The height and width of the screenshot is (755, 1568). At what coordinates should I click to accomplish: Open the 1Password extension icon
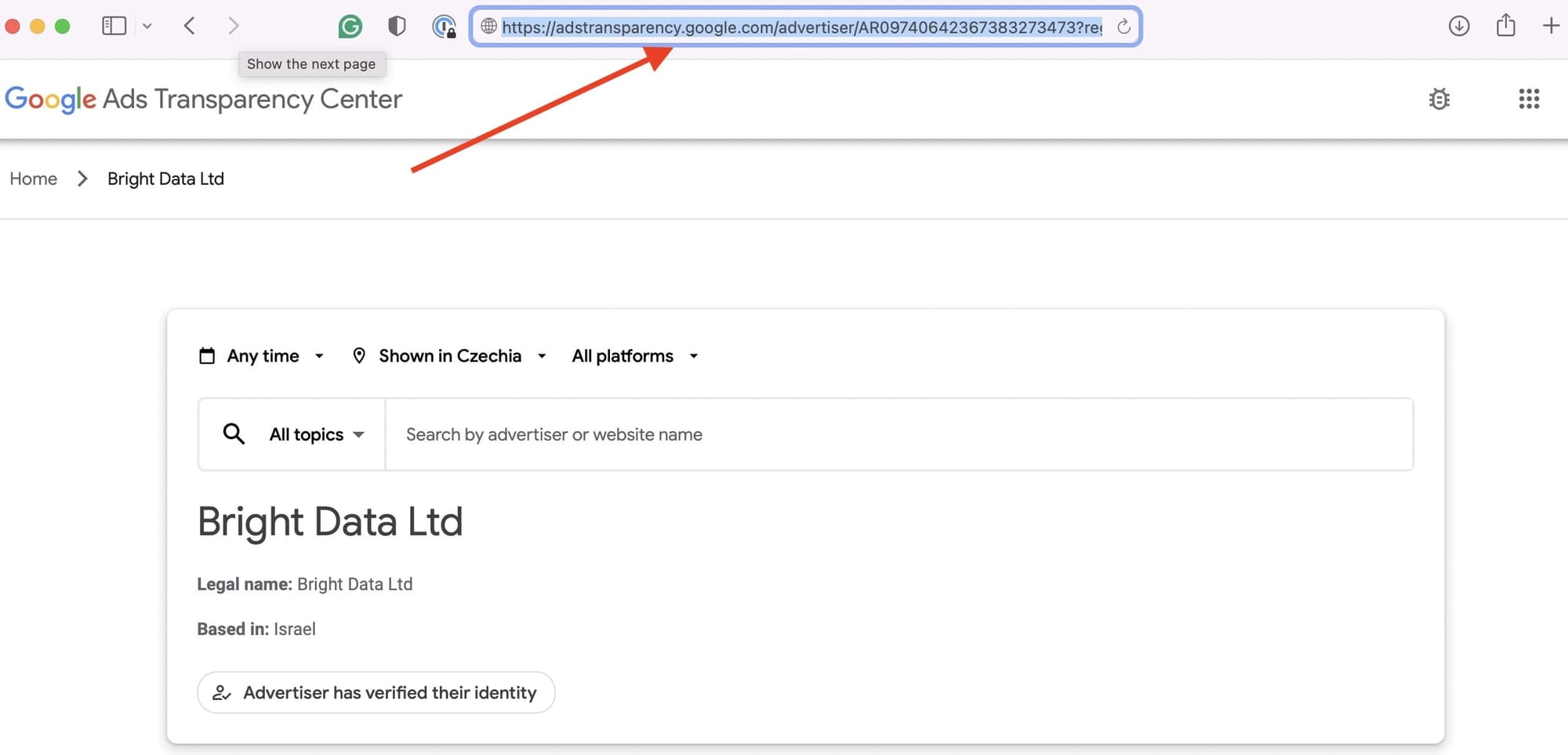[x=444, y=26]
